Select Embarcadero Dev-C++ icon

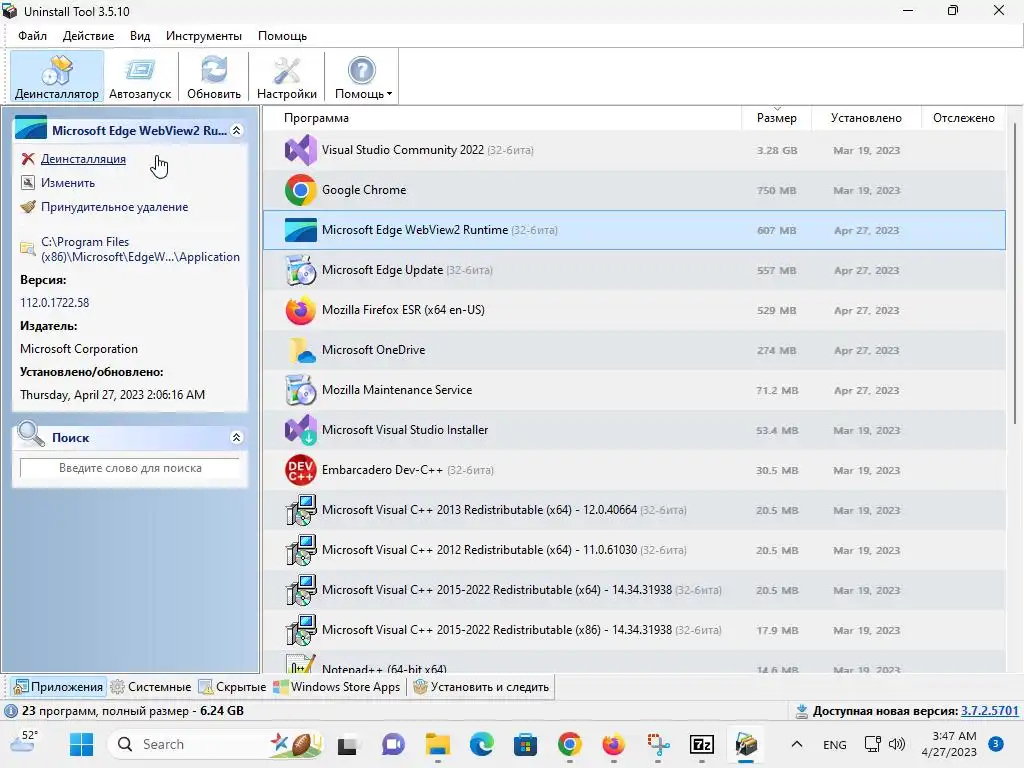coord(300,470)
